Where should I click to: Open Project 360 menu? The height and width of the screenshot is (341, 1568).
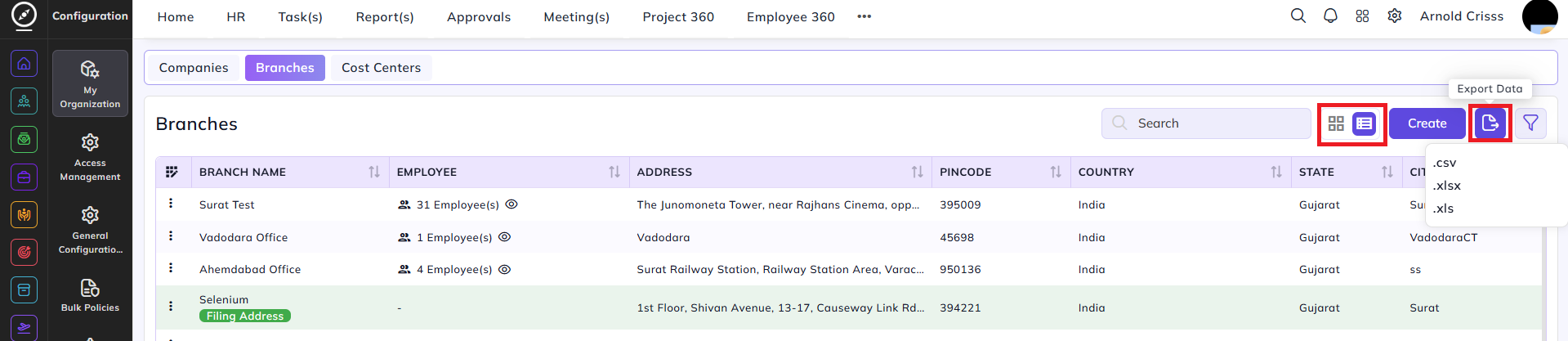pyautogui.click(x=678, y=16)
